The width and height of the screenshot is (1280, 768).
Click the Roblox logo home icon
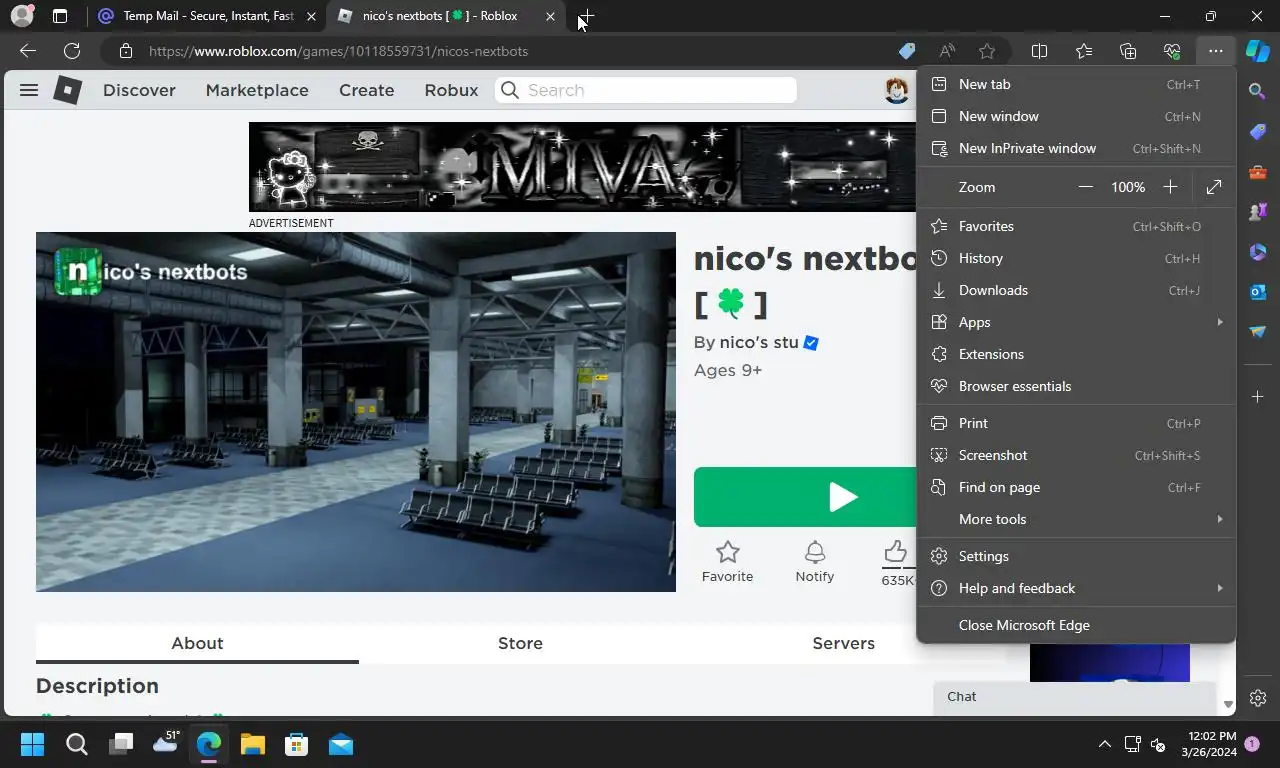(x=67, y=90)
